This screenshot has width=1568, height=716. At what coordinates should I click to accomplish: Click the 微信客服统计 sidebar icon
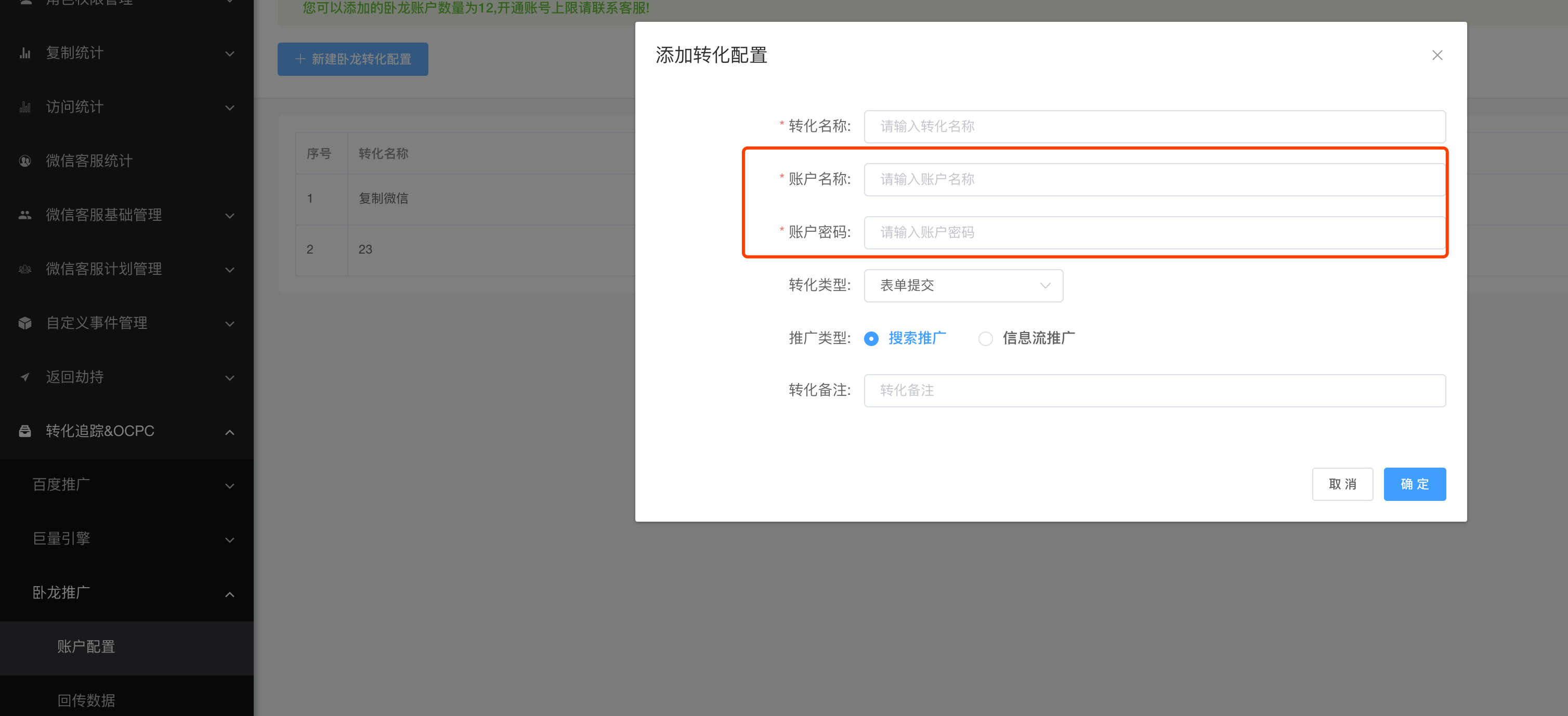click(25, 161)
